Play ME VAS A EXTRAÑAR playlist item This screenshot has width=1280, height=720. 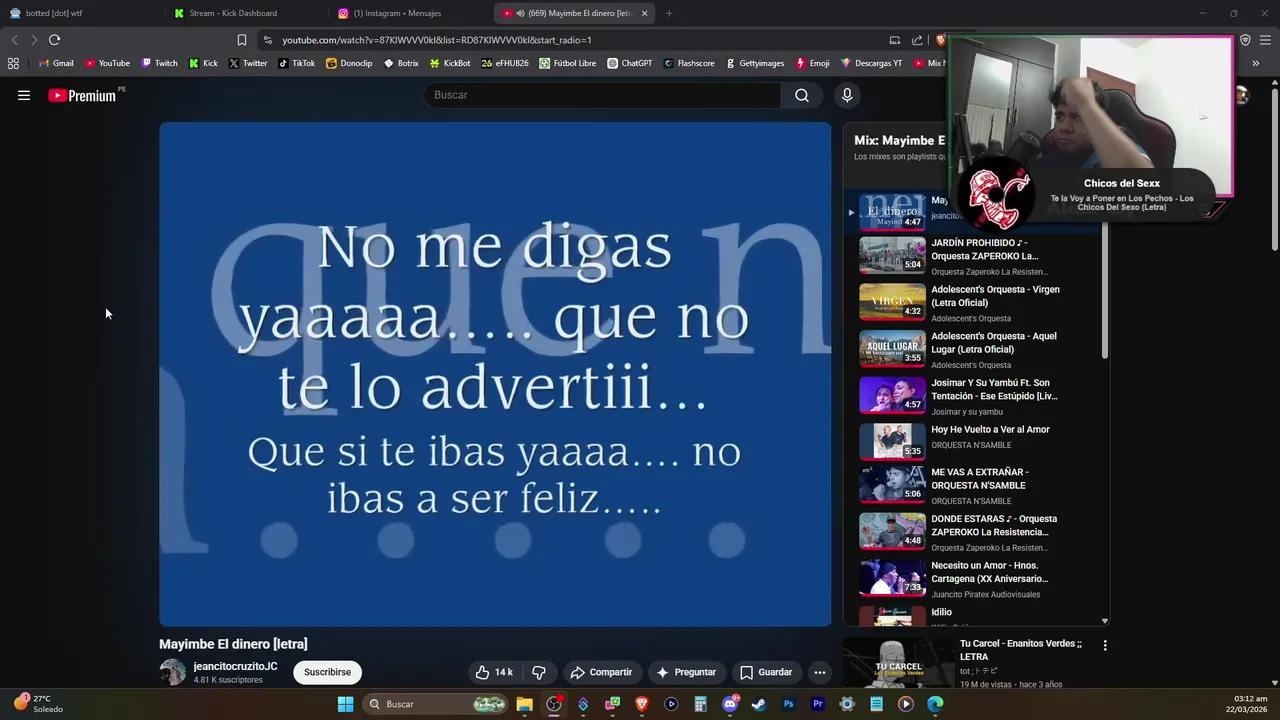(x=975, y=485)
